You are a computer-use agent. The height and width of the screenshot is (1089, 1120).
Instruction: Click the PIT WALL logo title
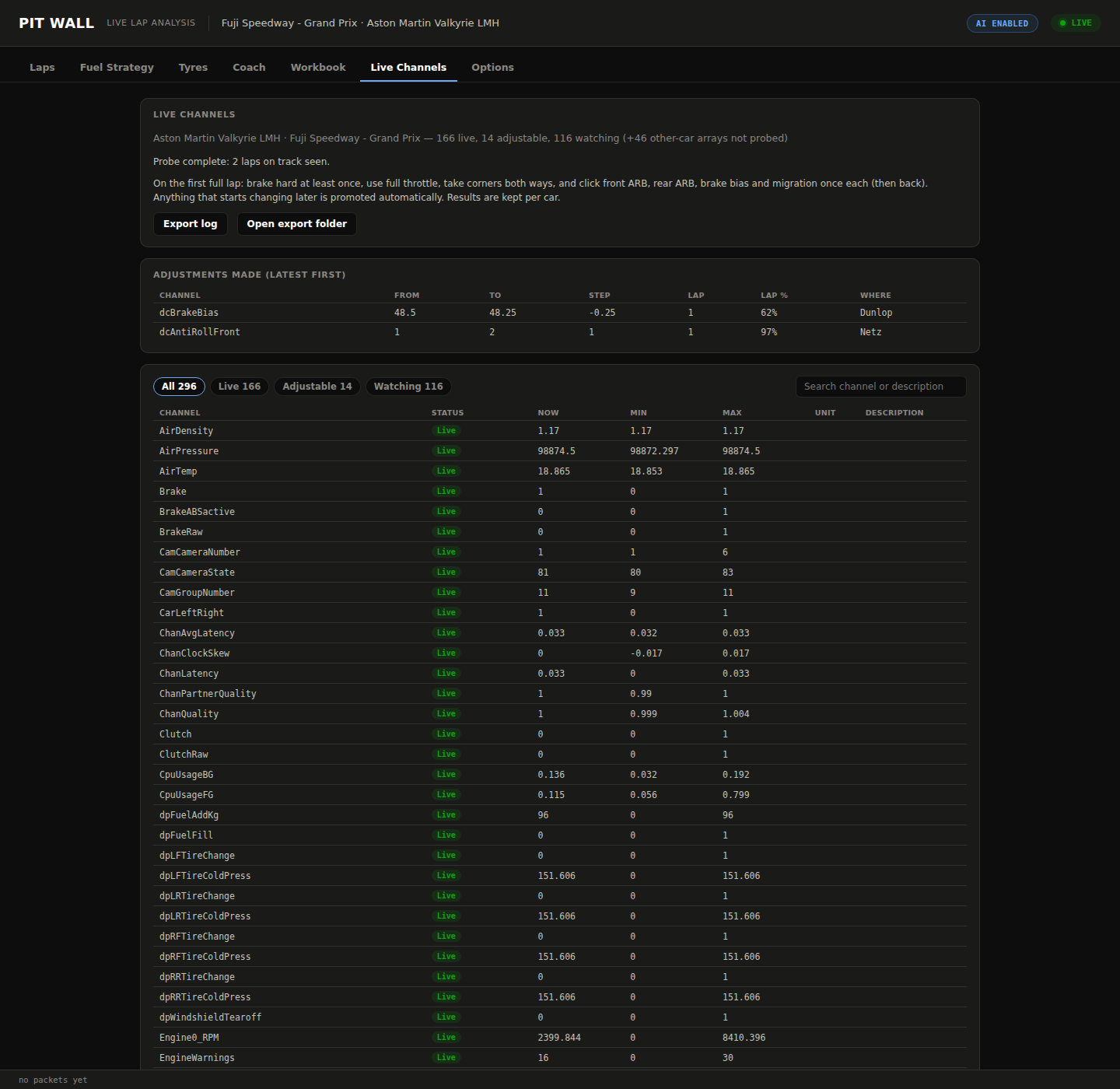[56, 23]
